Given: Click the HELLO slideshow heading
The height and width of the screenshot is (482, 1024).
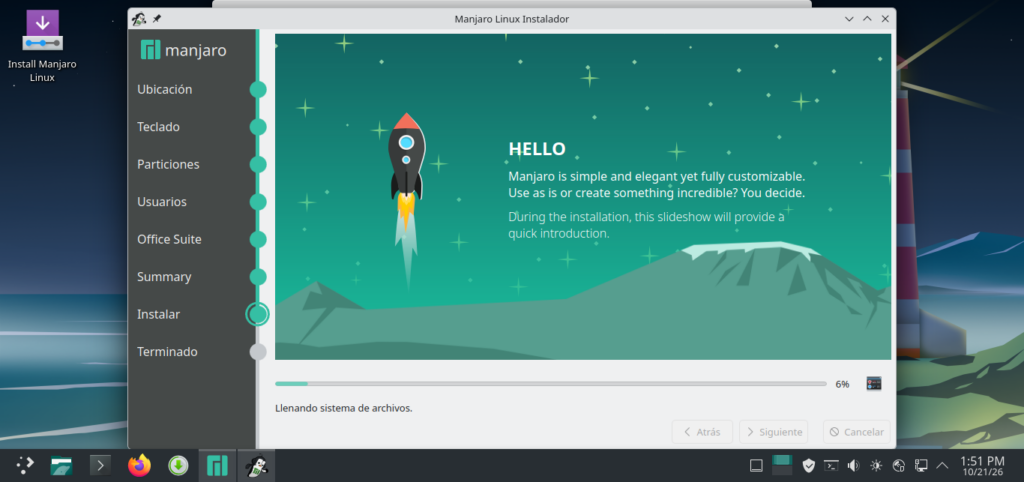Looking at the screenshot, I should [537, 149].
